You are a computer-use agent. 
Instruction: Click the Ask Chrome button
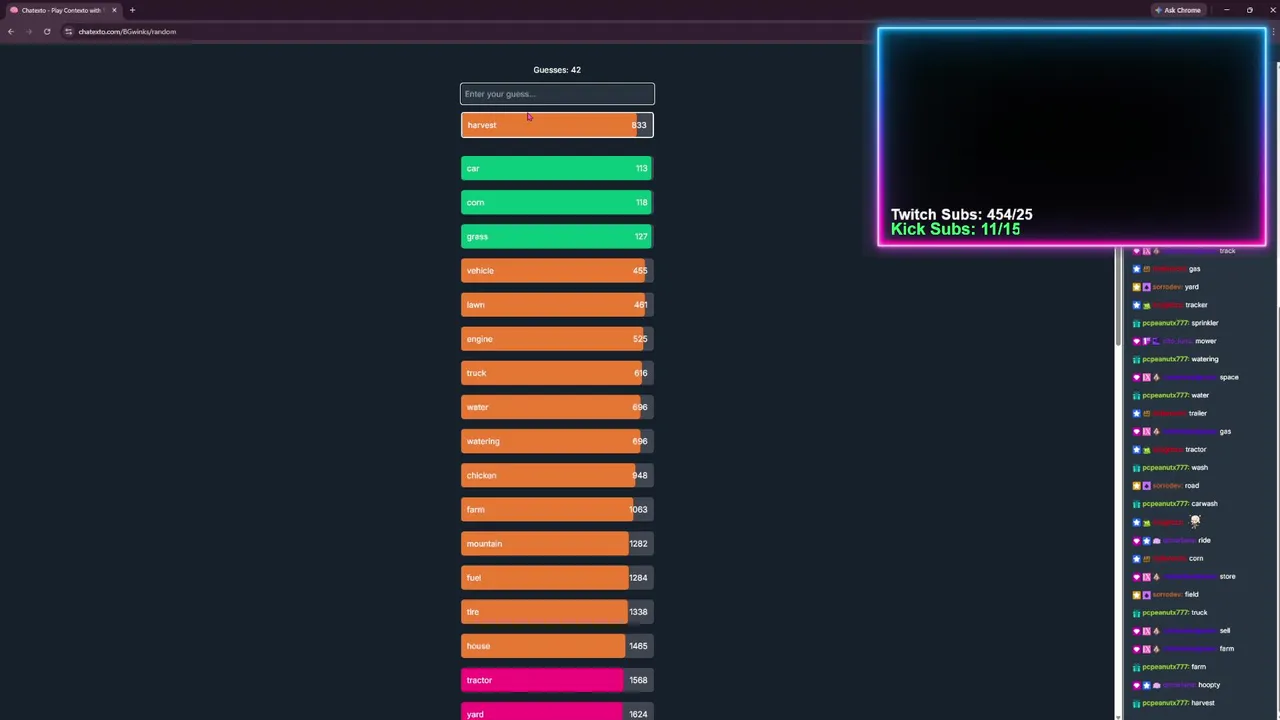(1178, 10)
